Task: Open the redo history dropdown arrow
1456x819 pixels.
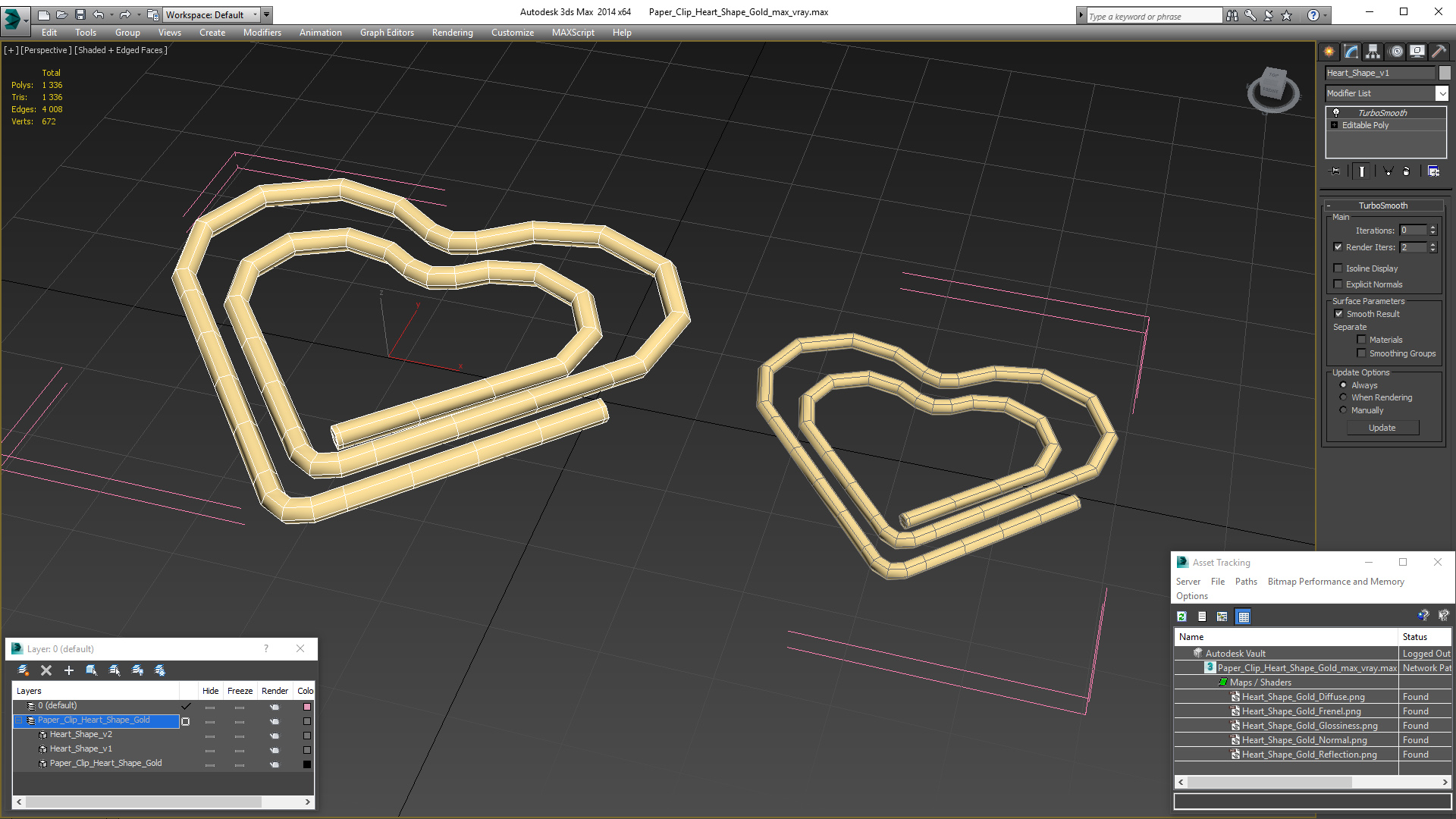Action: tap(139, 14)
